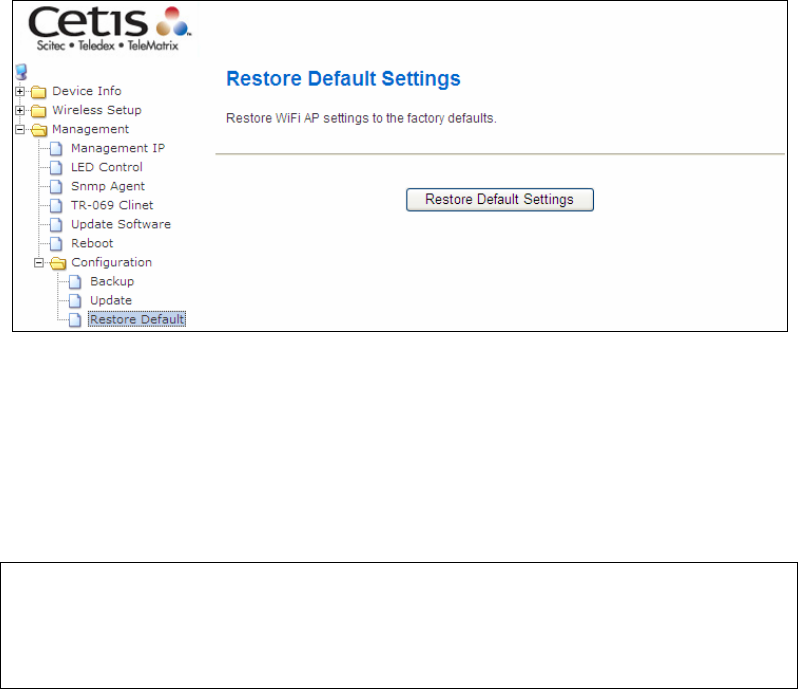The image size is (798, 689).
Task: Select the highlighted Restore Default item
Action: 137,320
